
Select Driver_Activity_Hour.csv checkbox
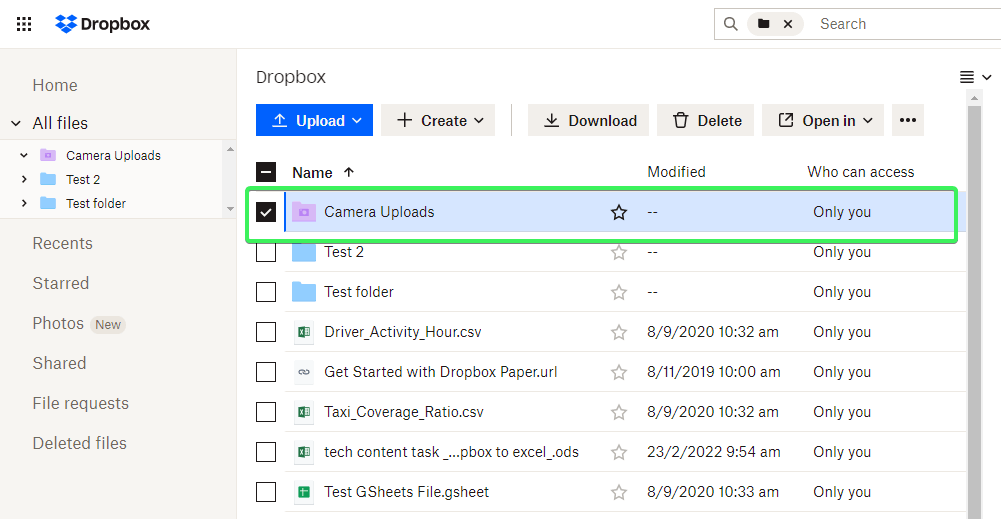coord(266,332)
